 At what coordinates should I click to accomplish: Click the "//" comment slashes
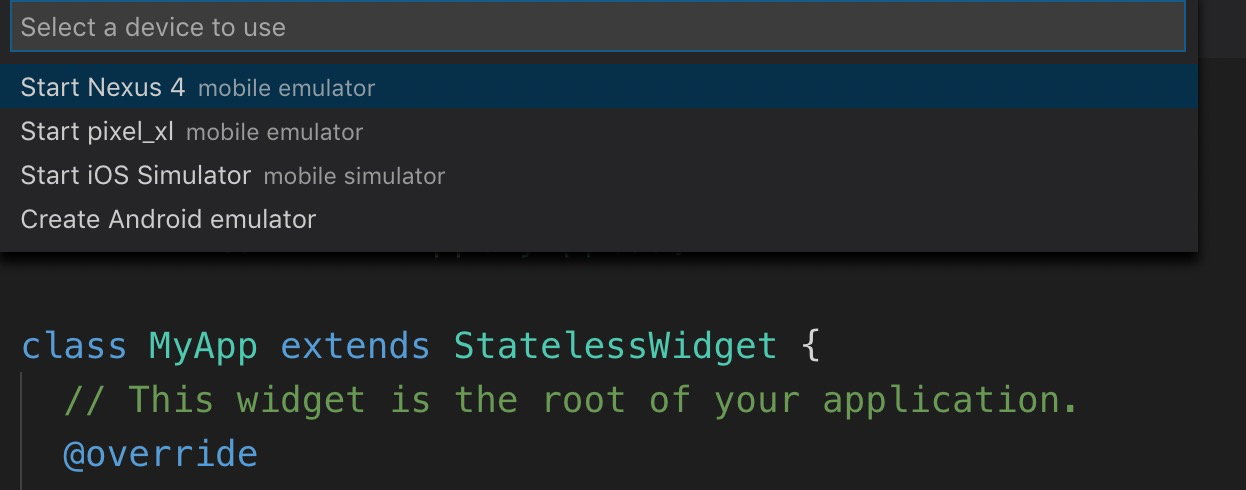pyautogui.click(x=84, y=400)
